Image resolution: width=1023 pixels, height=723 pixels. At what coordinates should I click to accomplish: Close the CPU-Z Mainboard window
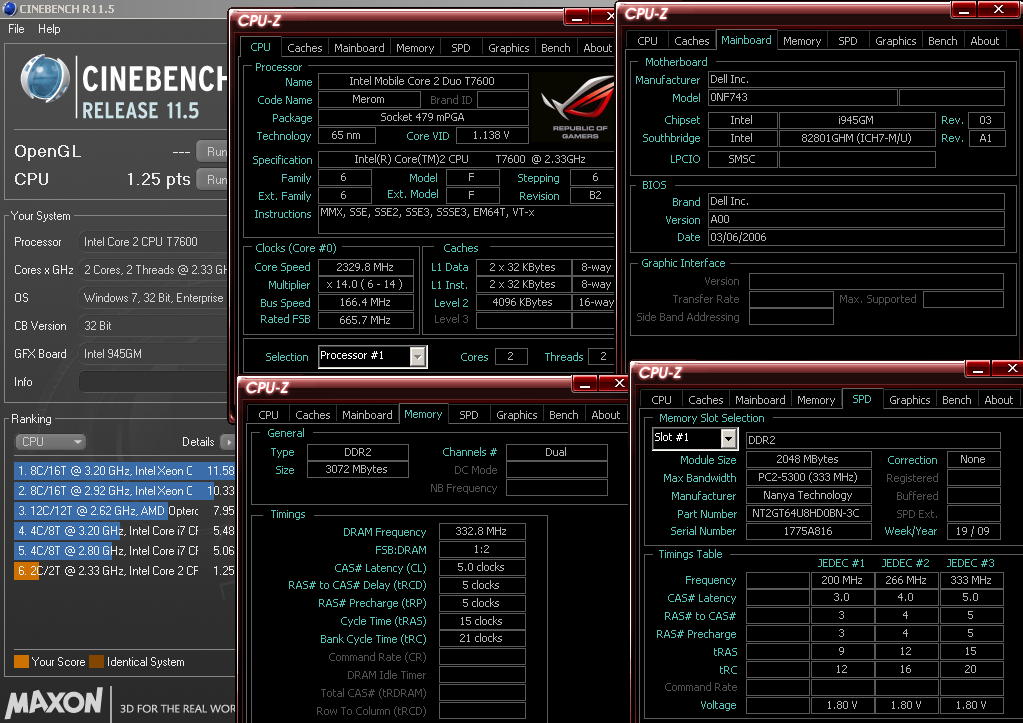(998, 9)
